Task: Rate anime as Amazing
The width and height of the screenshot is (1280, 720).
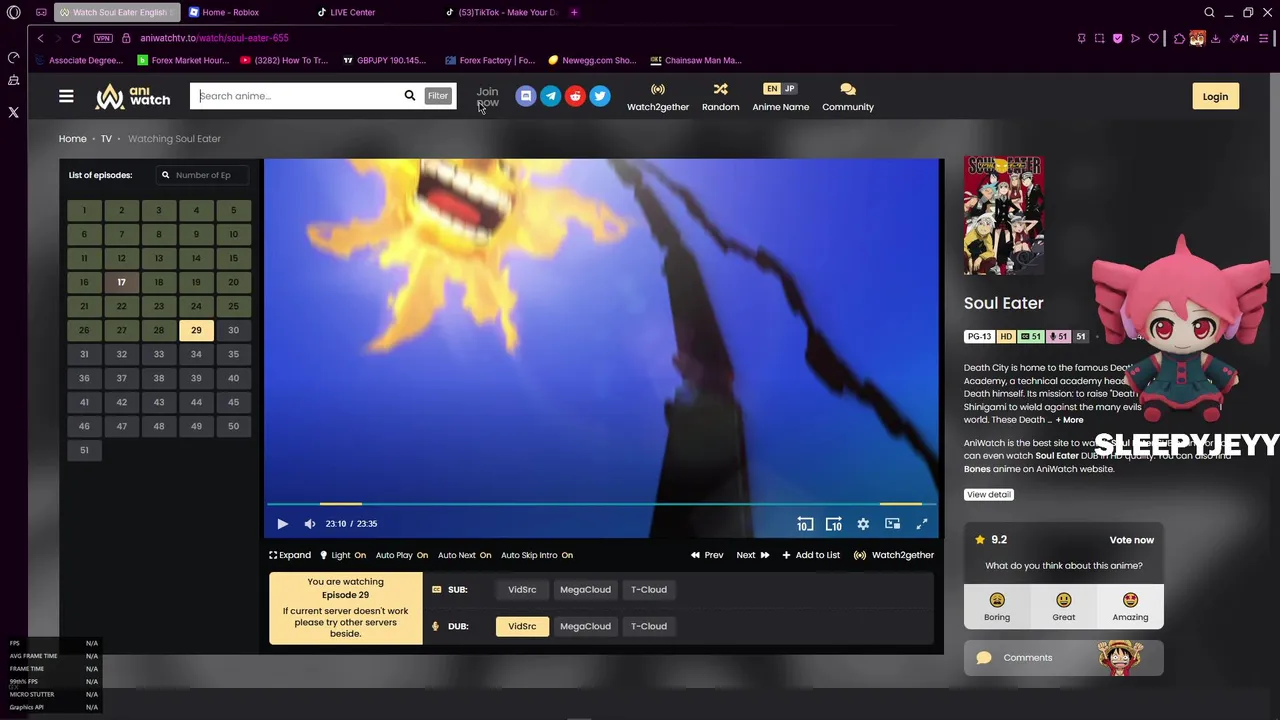Action: [x=1130, y=606]
